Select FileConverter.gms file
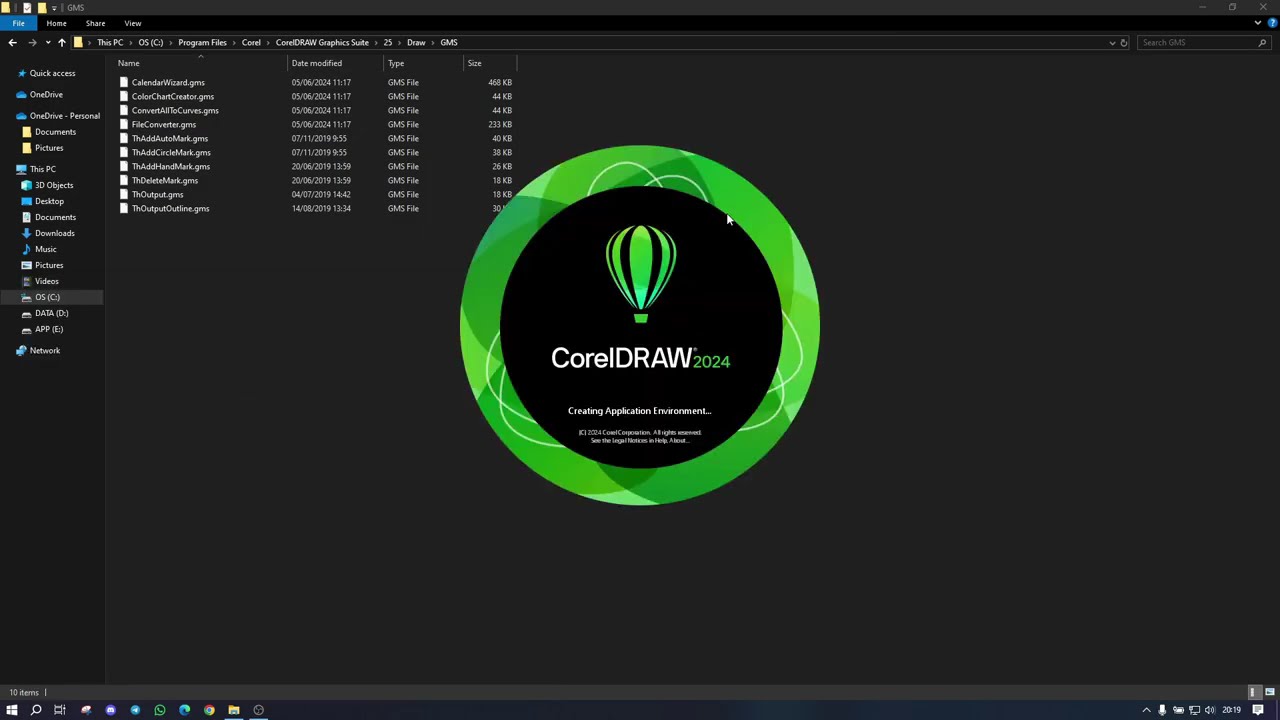The image size is (1280, 720). click(164, 124)
